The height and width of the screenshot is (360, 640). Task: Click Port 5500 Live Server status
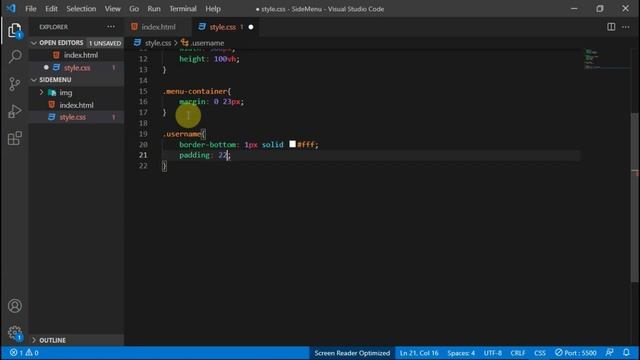pyautogui.click(x=576, y=353)
